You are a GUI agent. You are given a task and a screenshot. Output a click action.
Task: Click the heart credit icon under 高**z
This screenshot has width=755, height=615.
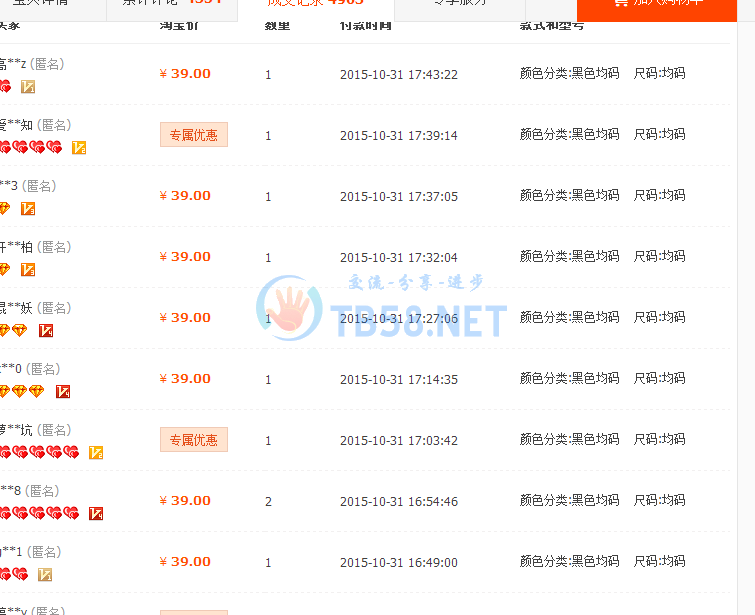click(x=5, y=87)
